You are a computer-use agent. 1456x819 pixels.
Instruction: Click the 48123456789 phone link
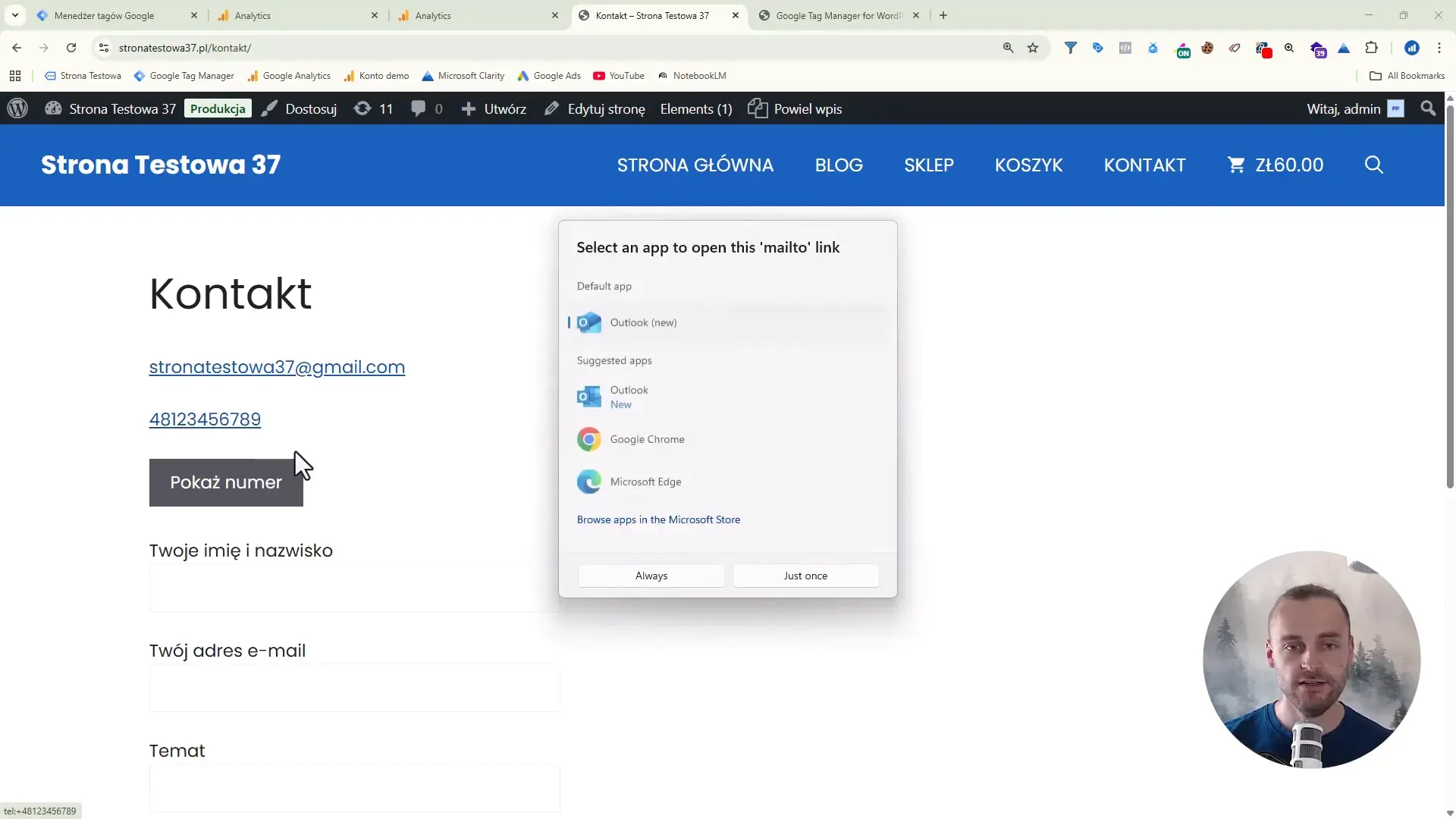pyautogui.click(x=205, y=419)
